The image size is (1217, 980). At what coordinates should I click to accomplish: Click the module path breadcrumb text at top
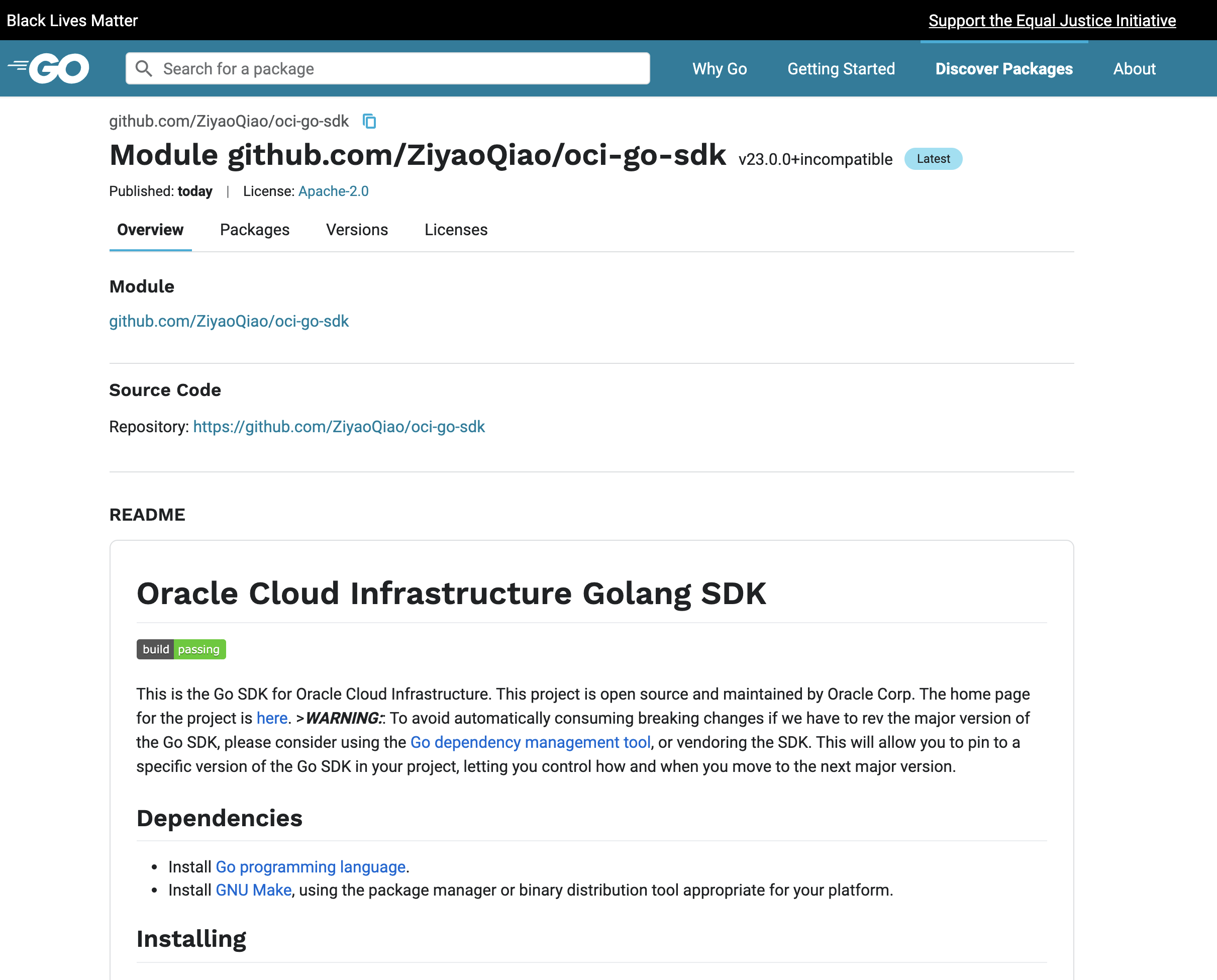coord(229,122)
